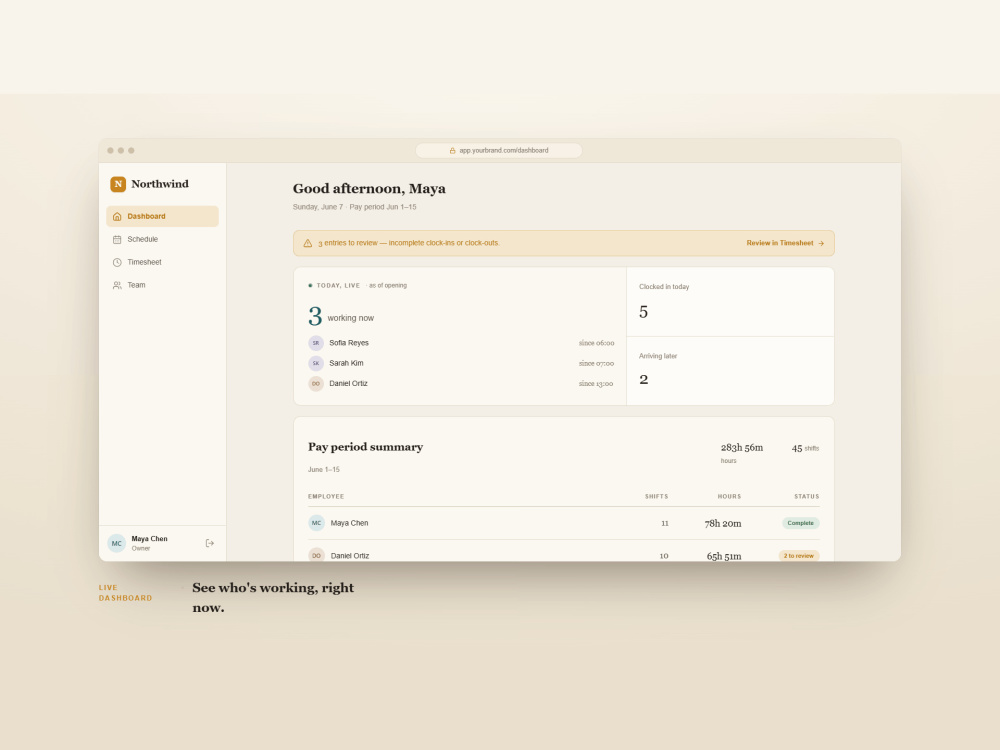
Task: Click the MC avatar in the sidebar footer
Action: (x=117, y=543)
